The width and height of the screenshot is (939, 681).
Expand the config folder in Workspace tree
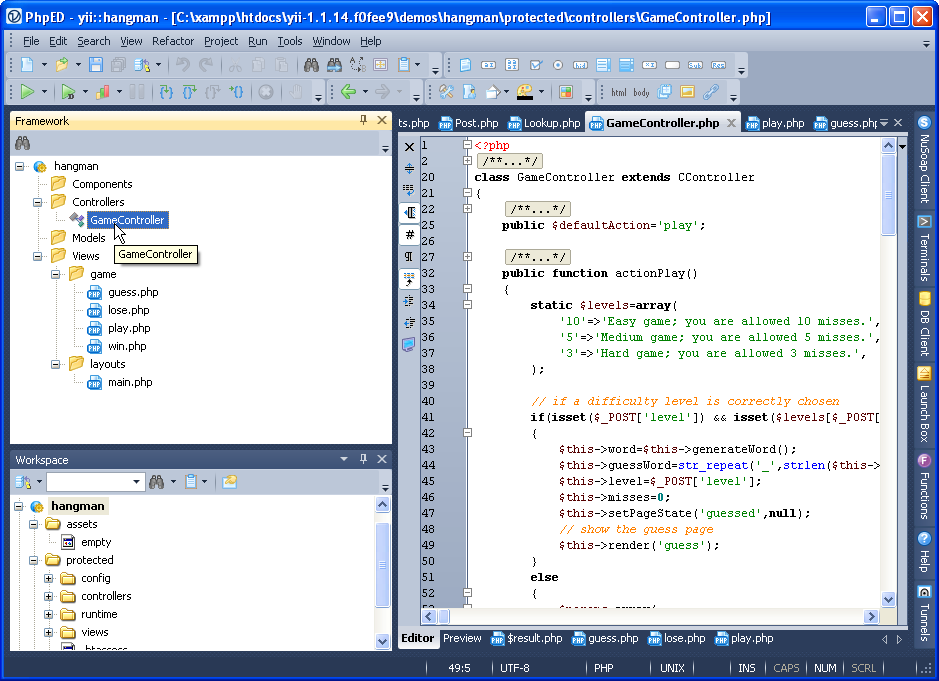[49, 579]
